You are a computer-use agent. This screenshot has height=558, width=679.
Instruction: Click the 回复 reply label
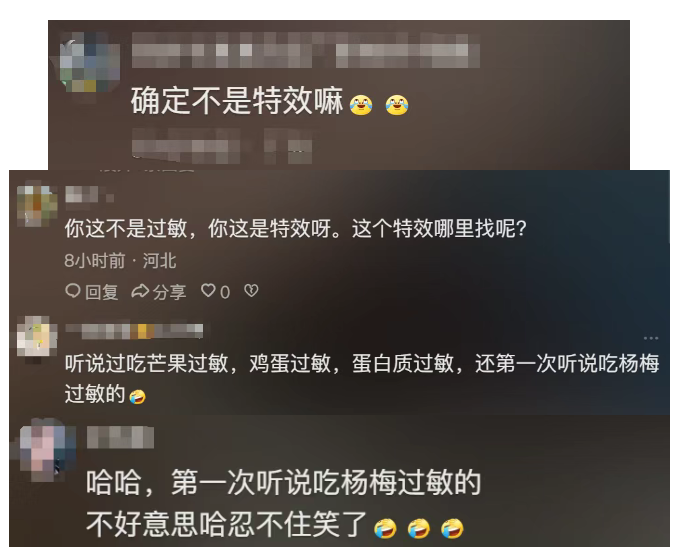pos(101,292)
